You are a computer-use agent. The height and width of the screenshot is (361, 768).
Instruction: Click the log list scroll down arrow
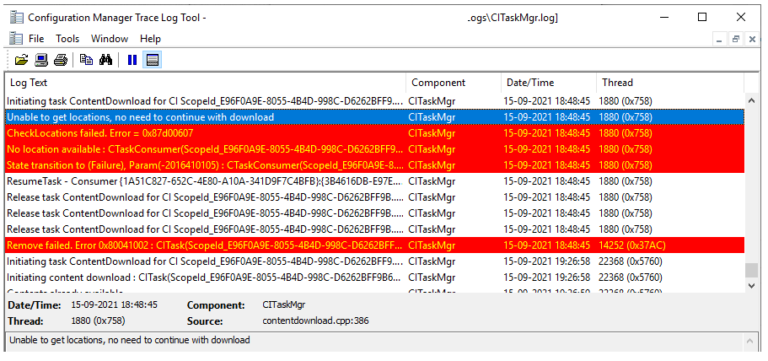[x=750, y=285]
